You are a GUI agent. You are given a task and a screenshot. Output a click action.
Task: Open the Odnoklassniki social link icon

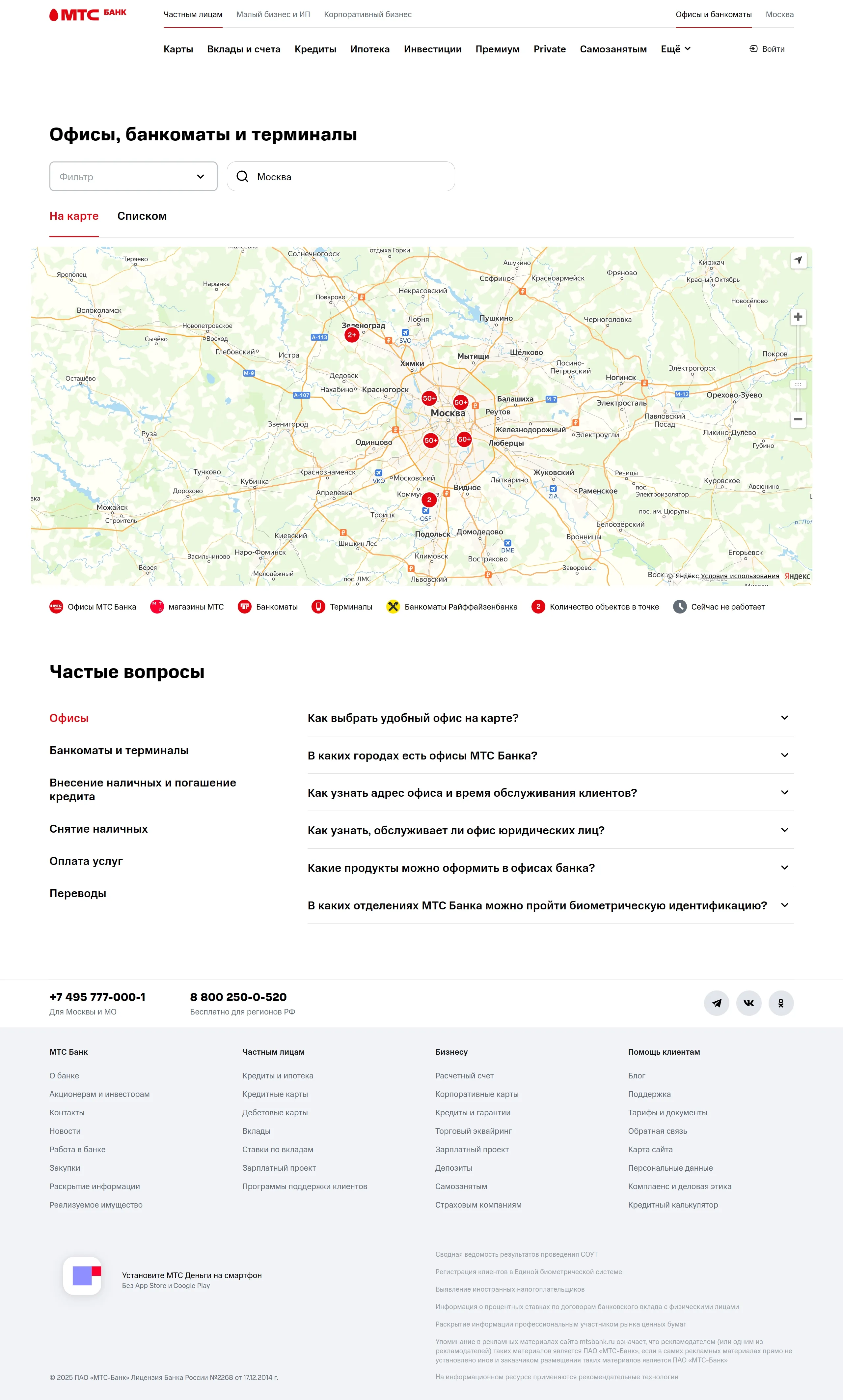(x=780, y=1003)
